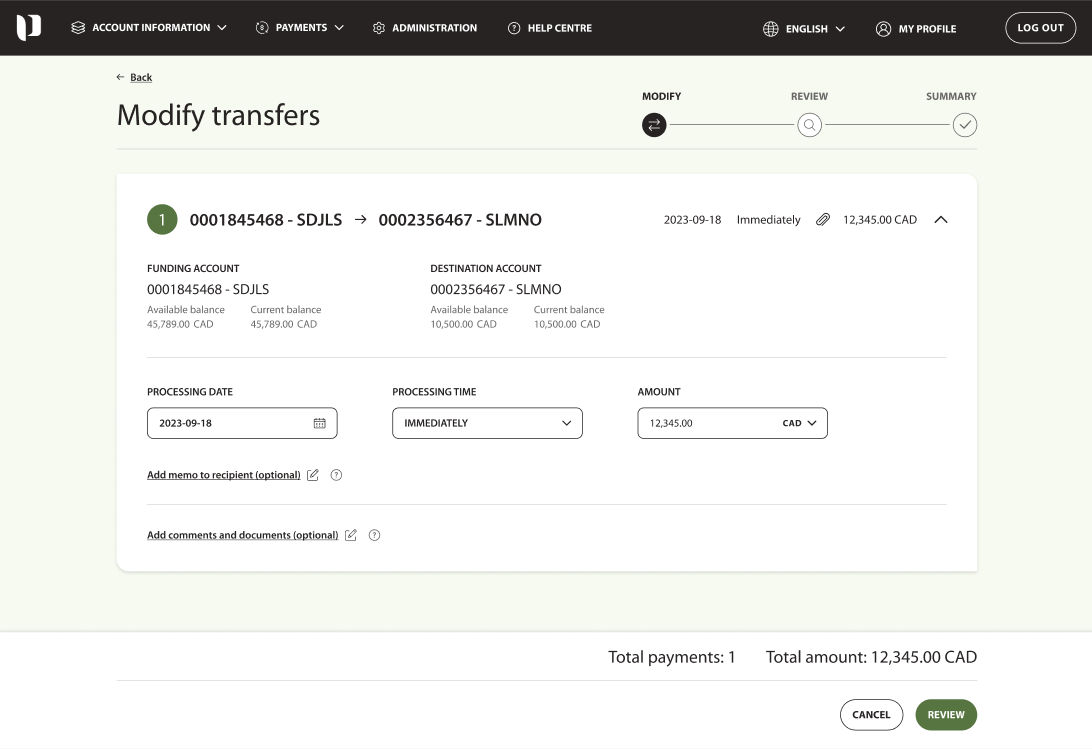This screenshot has height=749, width=1092.
Task: Expand the English language selector
Action: pos(804,28)
